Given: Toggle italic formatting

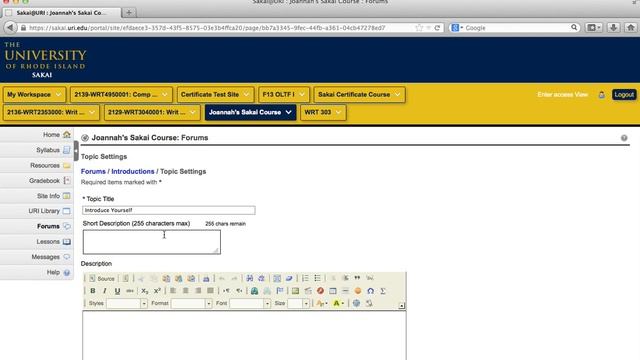Looking at the screenshot, I should tap(104, 291).
